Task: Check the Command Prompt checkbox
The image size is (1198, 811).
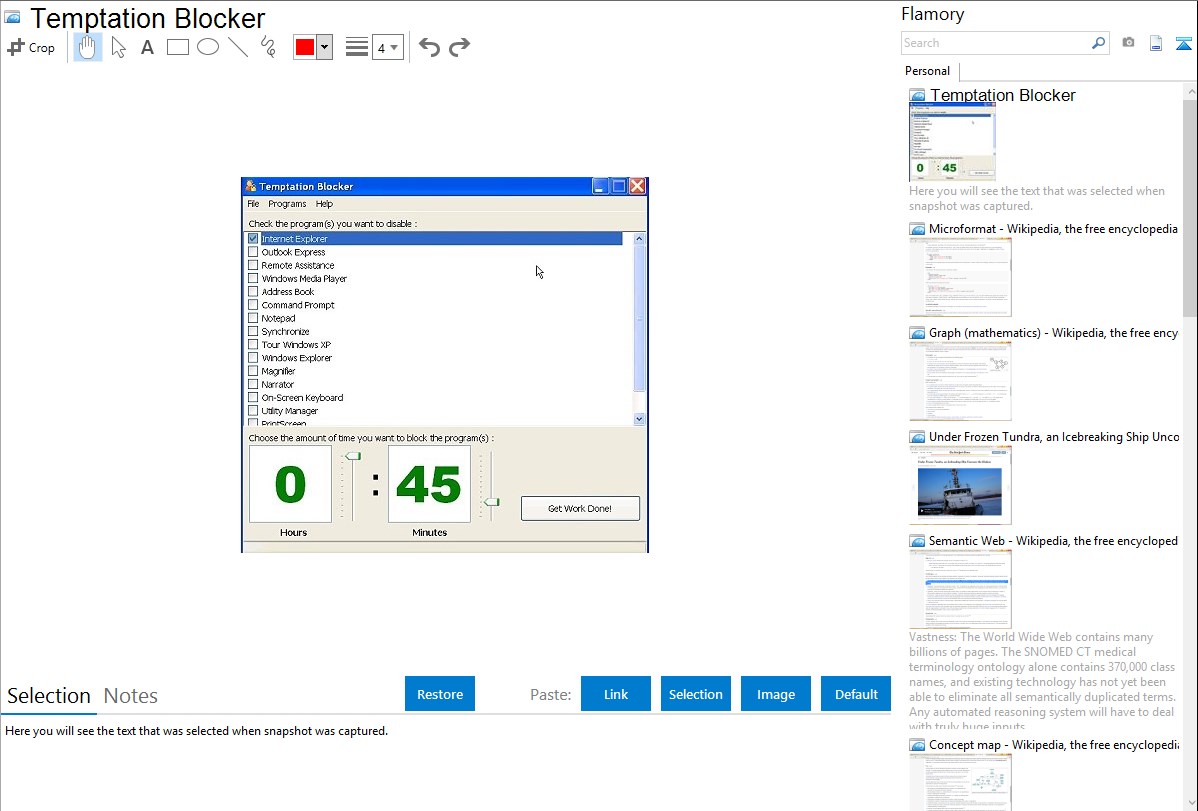Action: (253, 305)
